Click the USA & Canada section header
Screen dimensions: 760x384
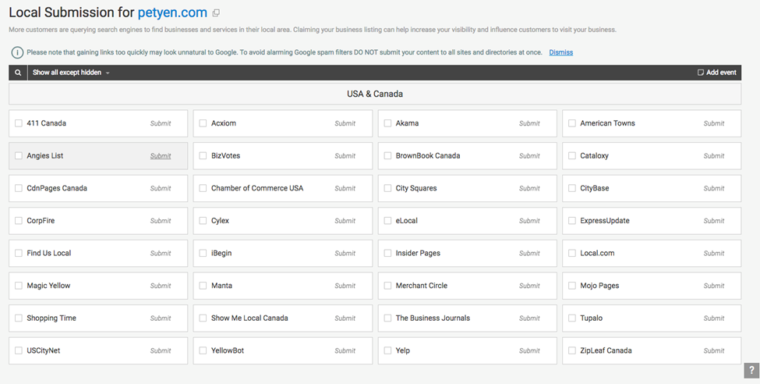point(375,94)
